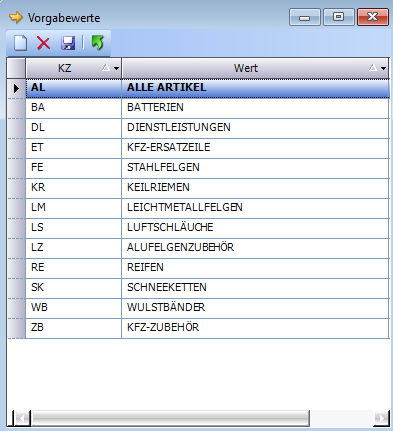
Task: Click the floppy disk save icon
Action: [68, 43]
